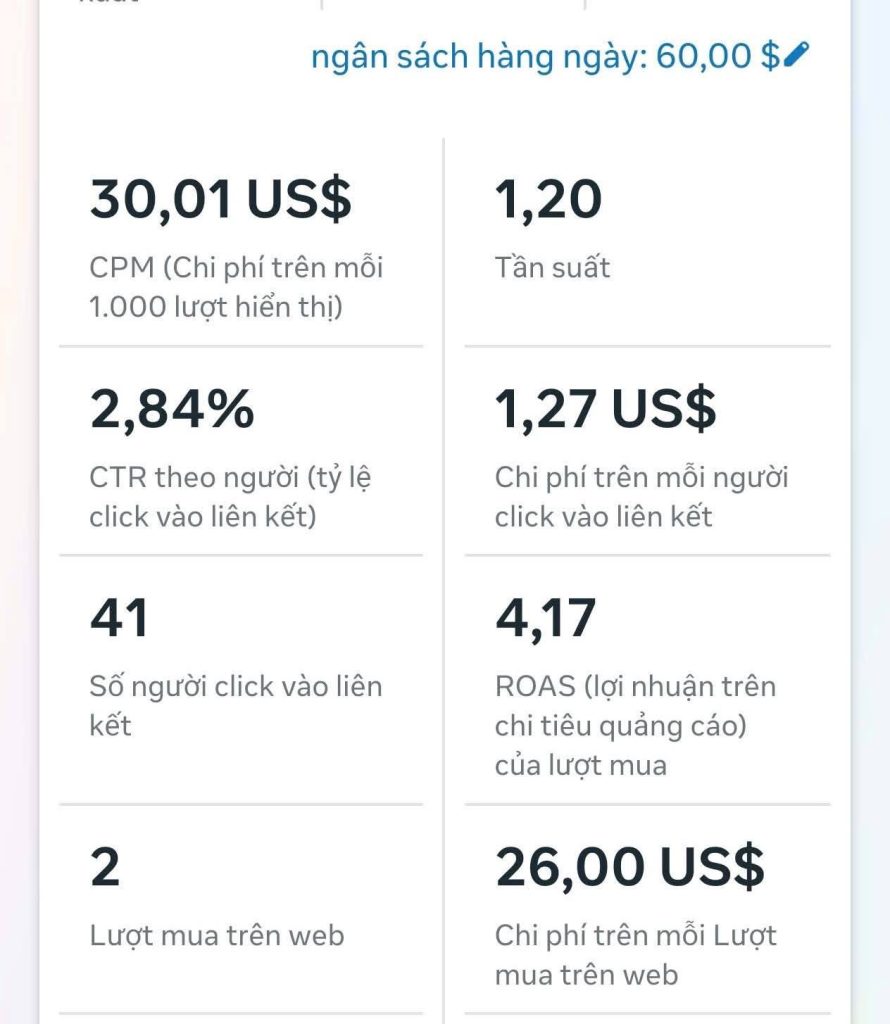Screen dimensions: 890x1024
Task: Click the vertical divider between metric columns
Action: (x=444, y=580)
